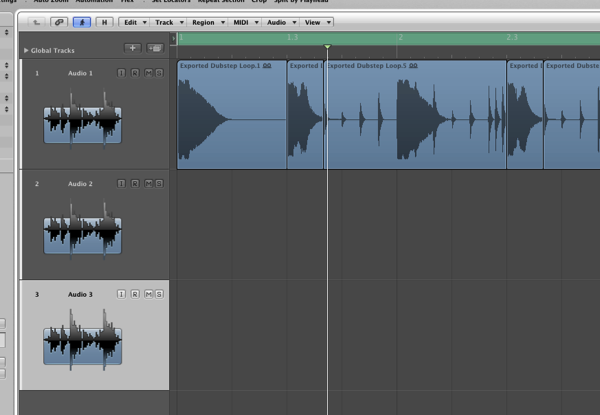600x415 pixels.
Task: Record-enable R button on Audio 2
Action: (x=135, y=184)
